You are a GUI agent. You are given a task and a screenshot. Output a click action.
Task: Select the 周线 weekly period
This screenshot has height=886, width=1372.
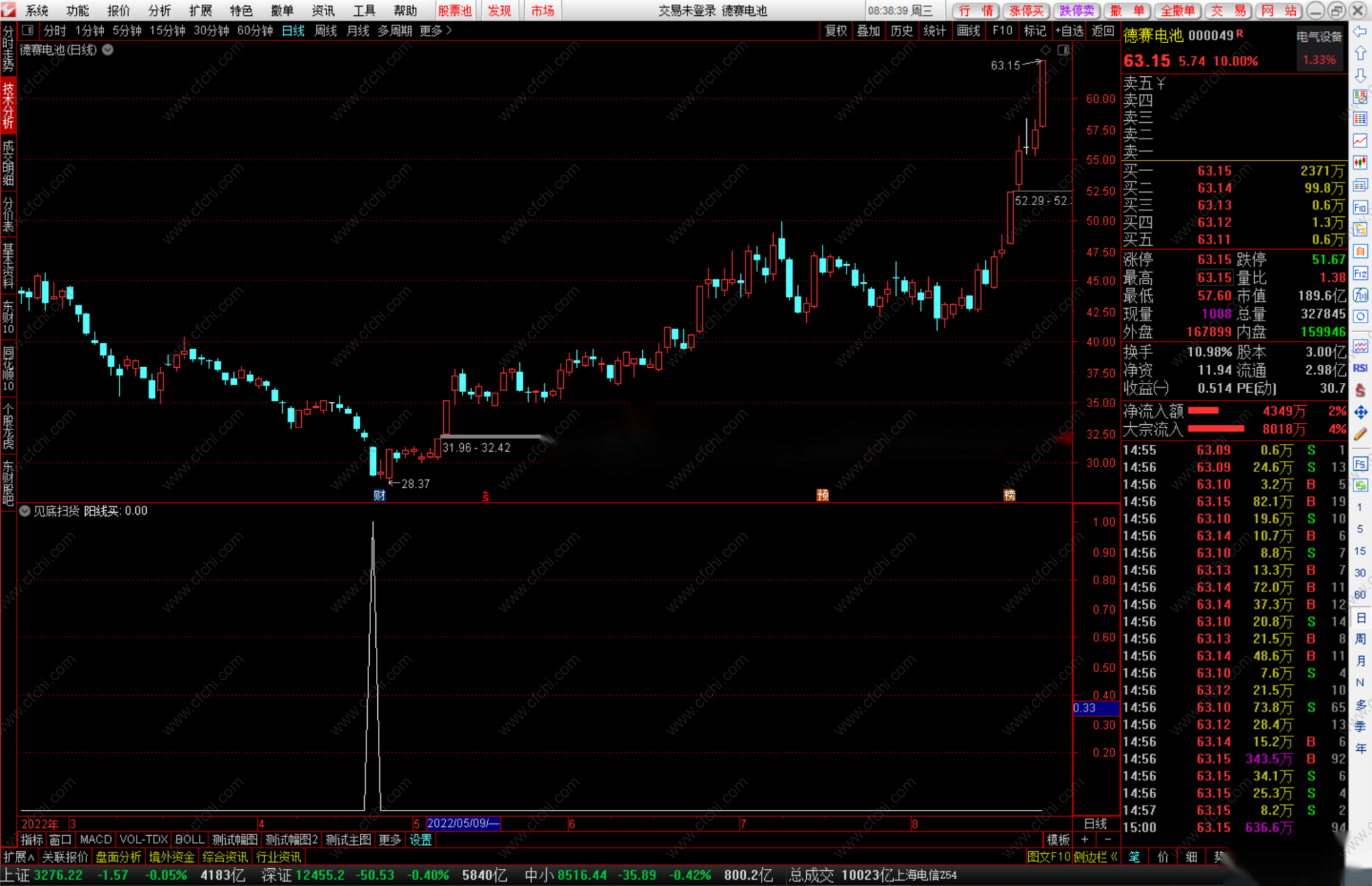coord(326,30)
